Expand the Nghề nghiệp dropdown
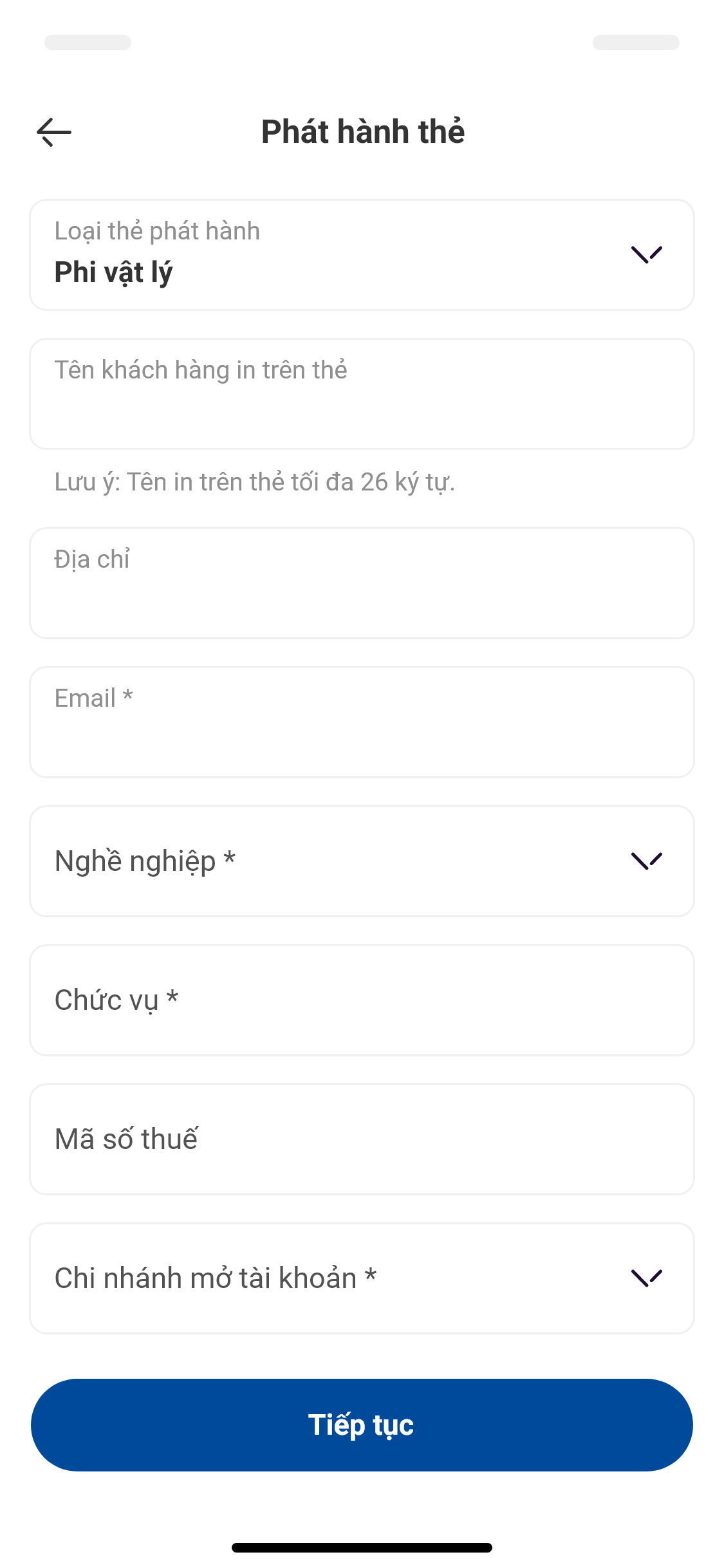The image size is (724, 1568). [361, 861]
